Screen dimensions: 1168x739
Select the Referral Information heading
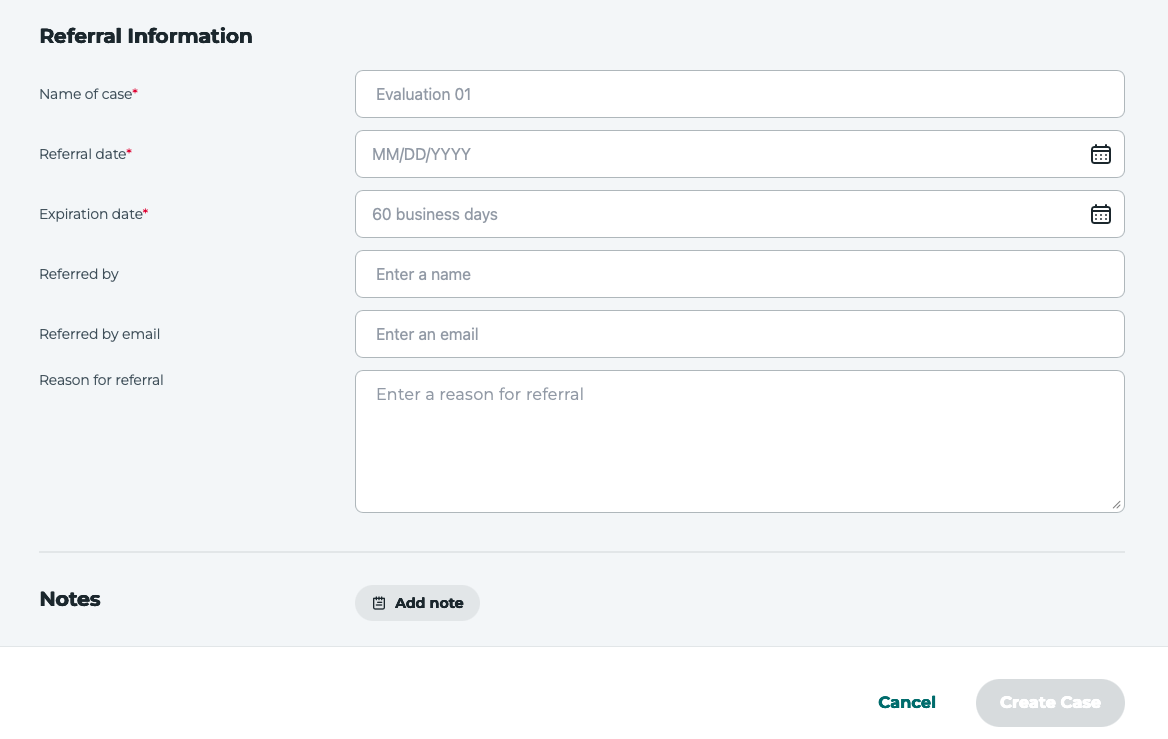(x=145, y=36)
